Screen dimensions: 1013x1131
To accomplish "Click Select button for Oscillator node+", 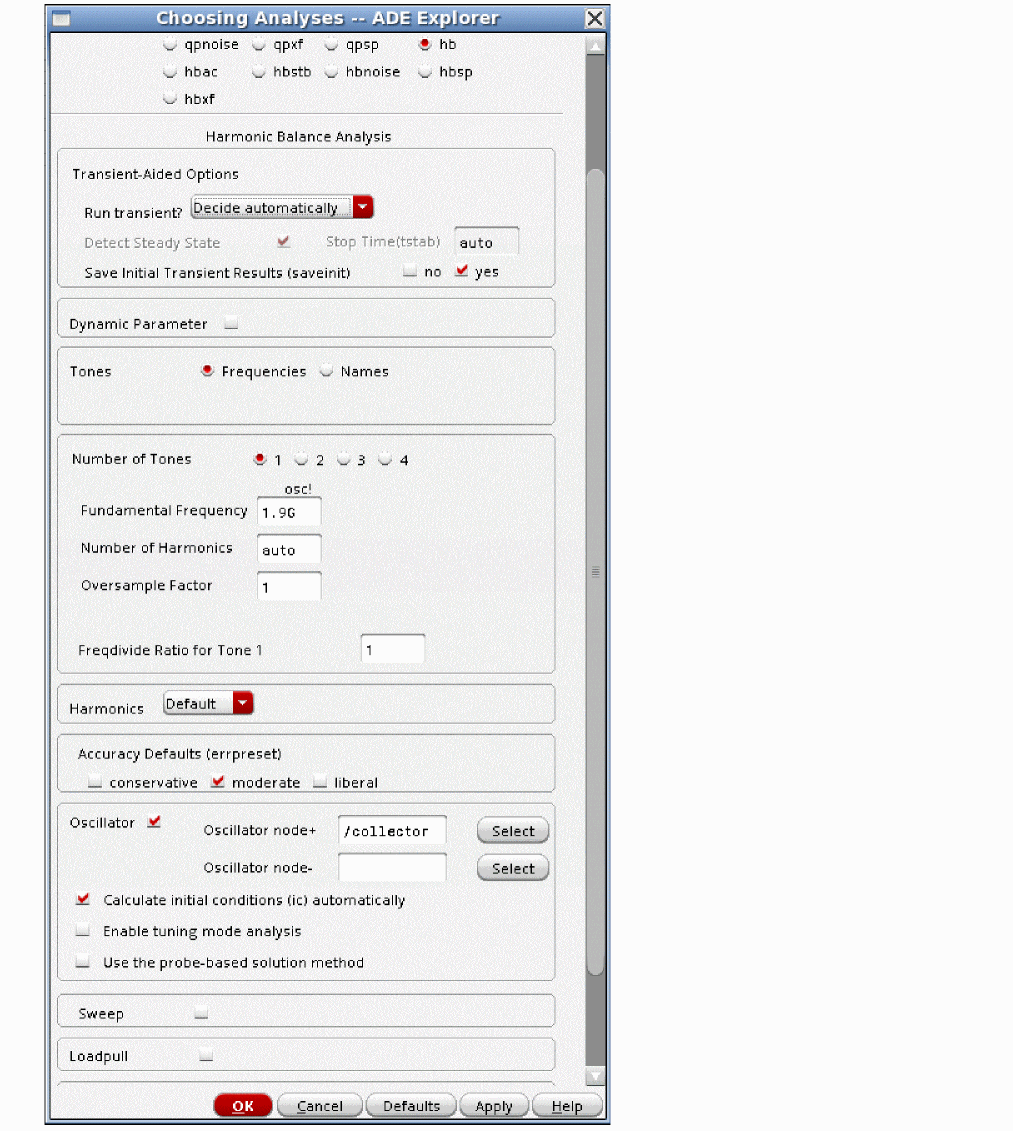I will pos(513,831).
